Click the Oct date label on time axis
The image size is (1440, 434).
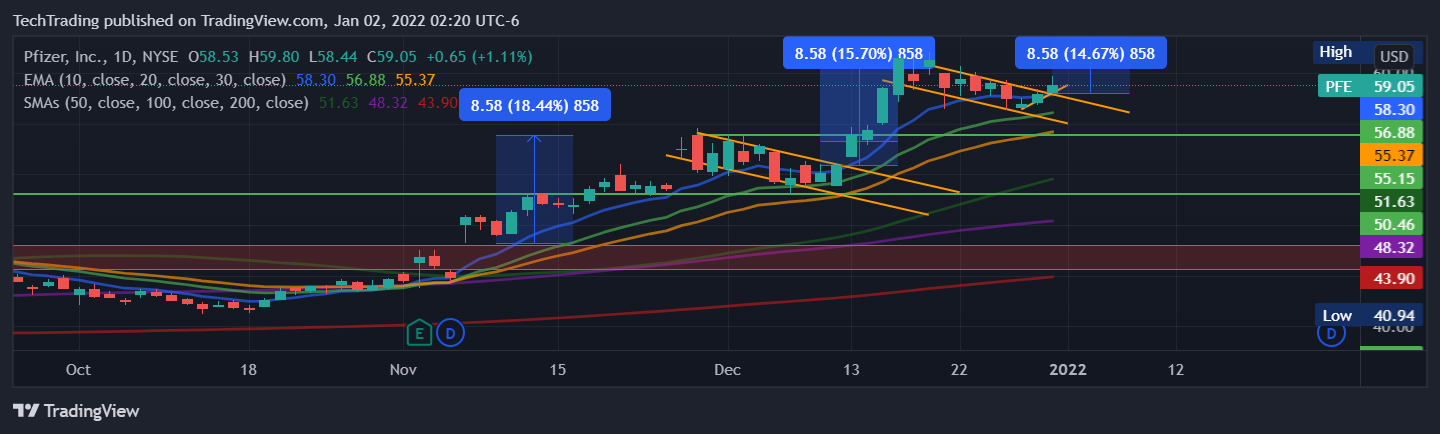[x=78, y=369]
